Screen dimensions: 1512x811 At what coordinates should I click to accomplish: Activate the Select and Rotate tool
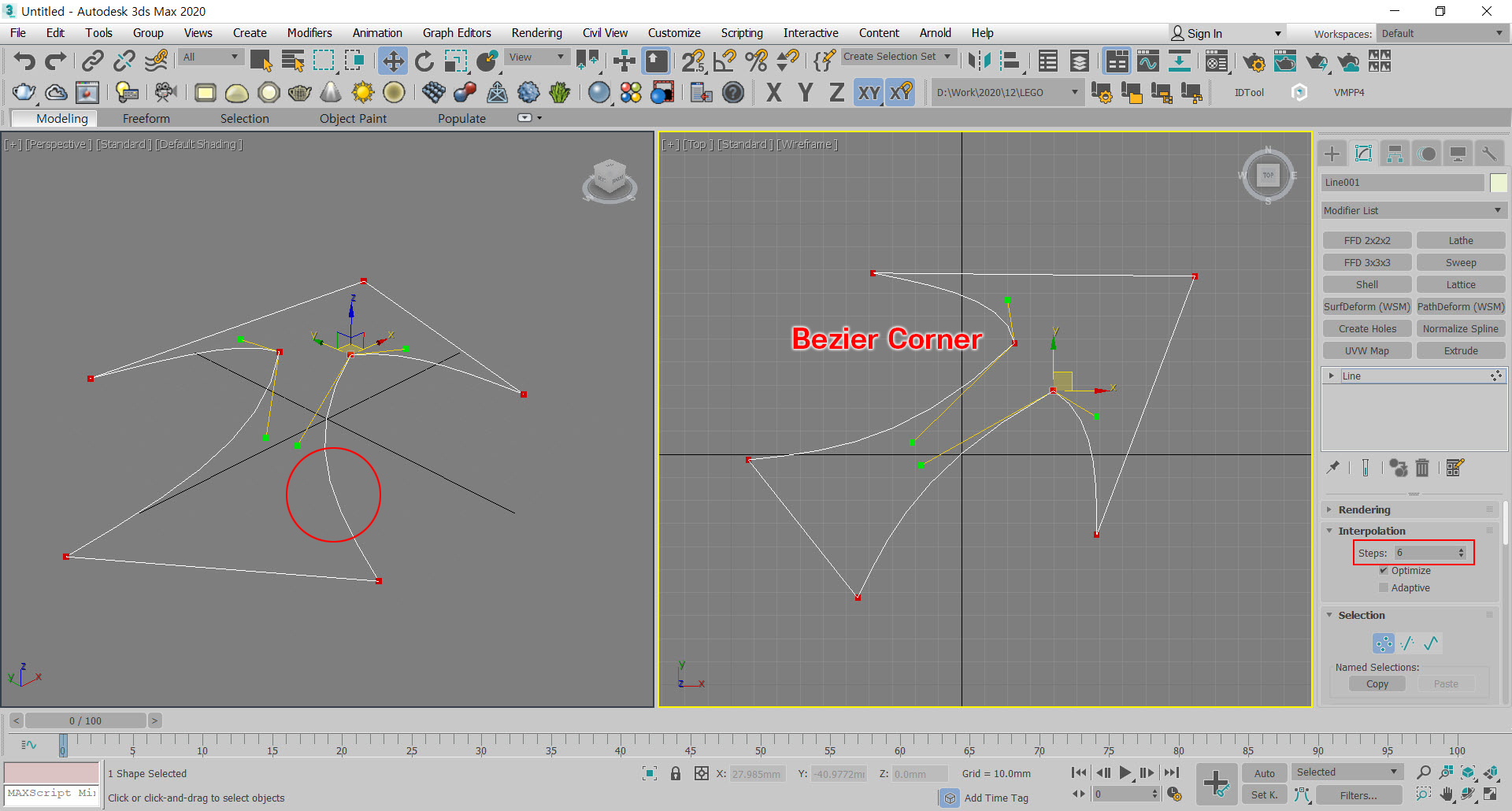point(424,61)
